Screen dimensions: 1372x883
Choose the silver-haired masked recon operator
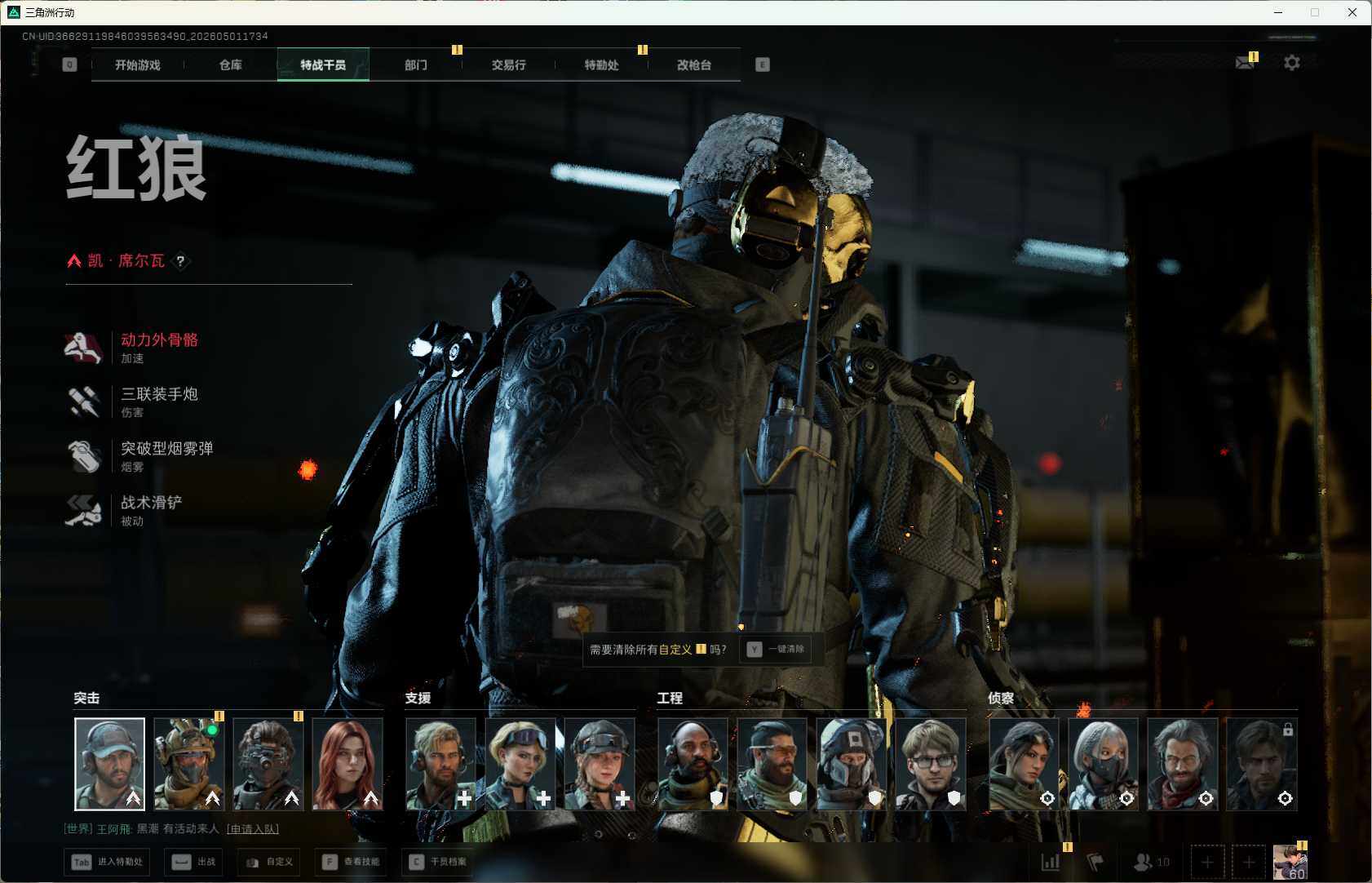[1103, 764]
